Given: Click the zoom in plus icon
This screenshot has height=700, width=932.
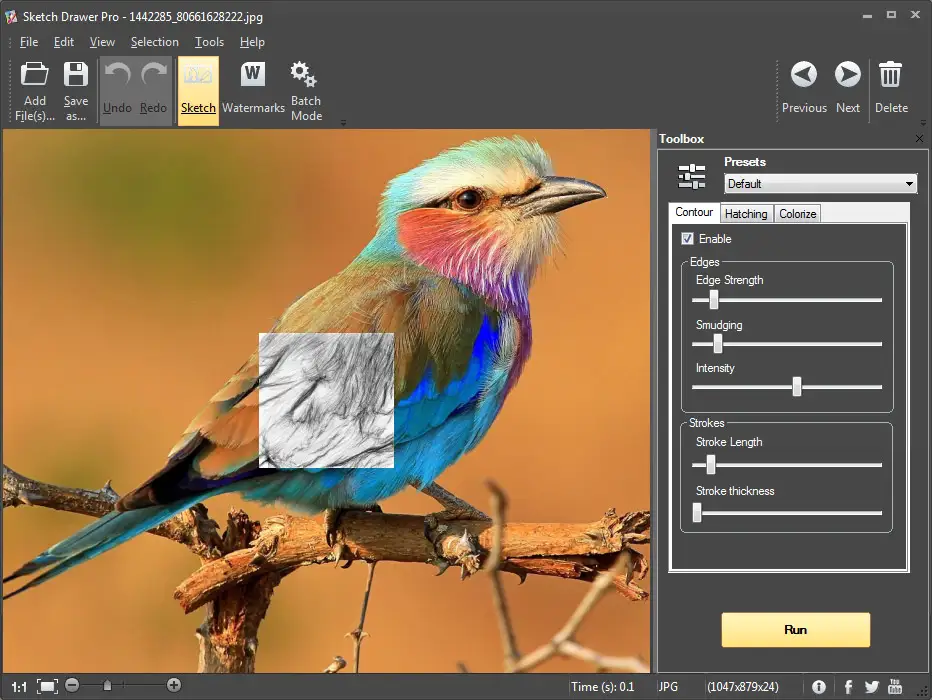Looking at the screenshot, I should (x=174, y=685).
